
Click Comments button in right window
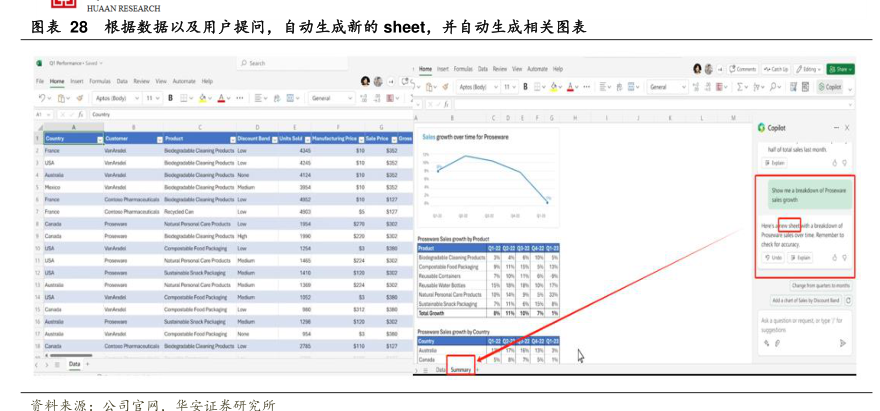[743, 69]
